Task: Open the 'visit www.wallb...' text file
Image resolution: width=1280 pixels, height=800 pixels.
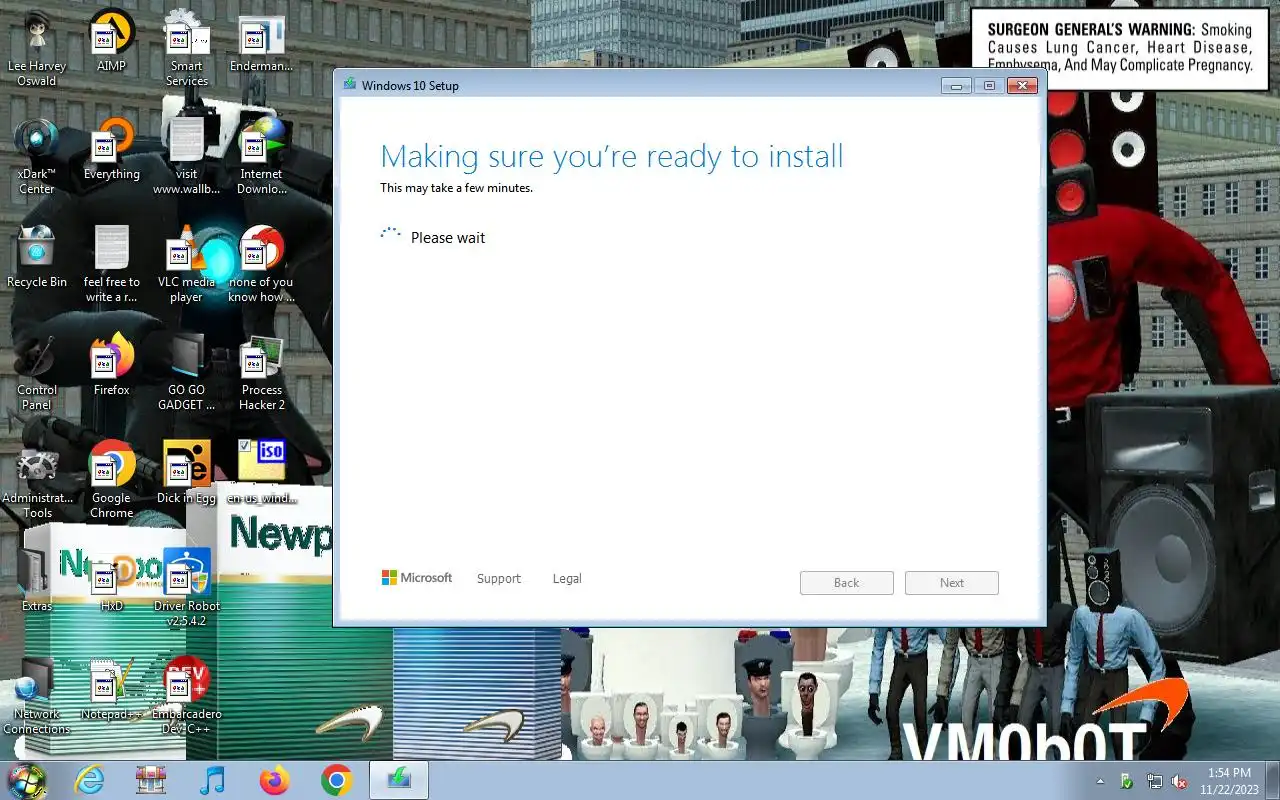Action: 187,156
